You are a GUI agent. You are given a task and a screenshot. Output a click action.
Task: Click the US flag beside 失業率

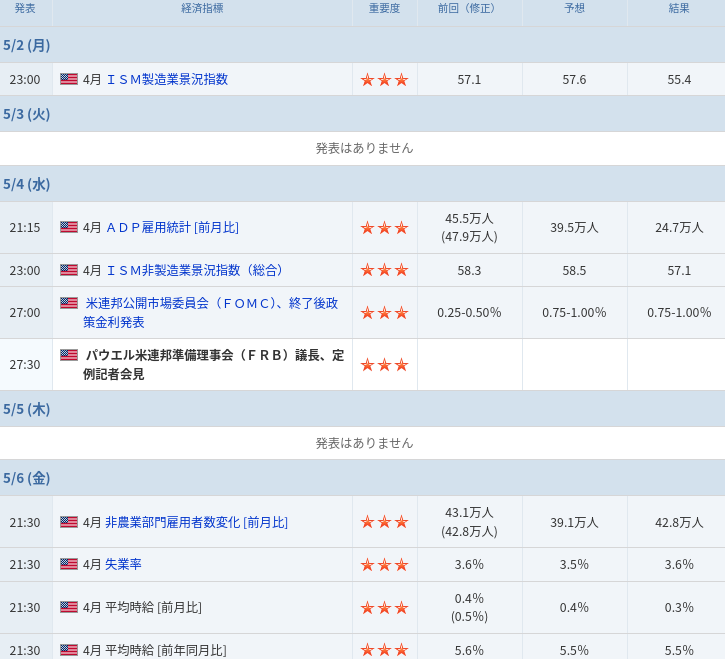69,564
